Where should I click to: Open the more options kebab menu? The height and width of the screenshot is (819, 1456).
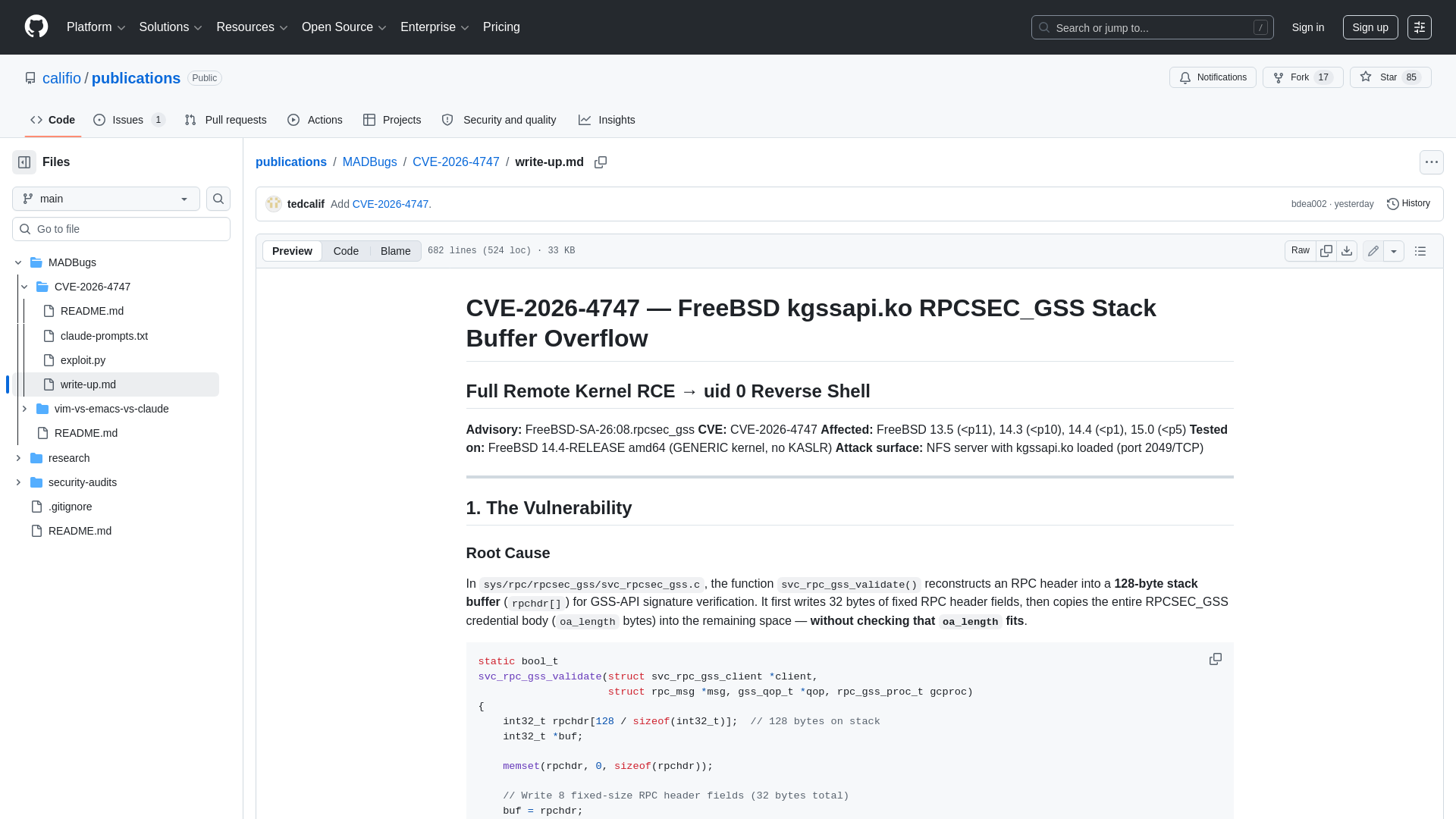(1432, 162)
